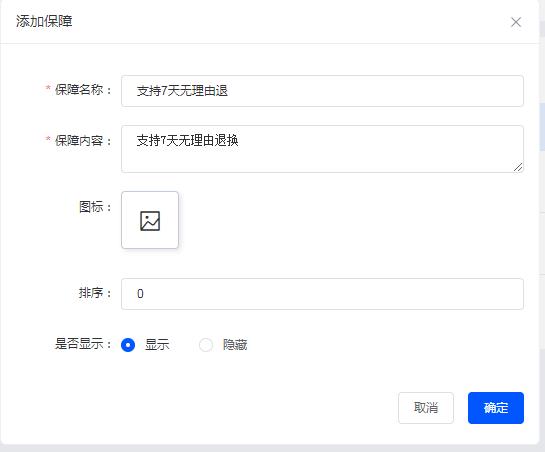This screenshot has width=545, height=452.
Task: Select the 显示 radio button
Action: tap(128, 345)
